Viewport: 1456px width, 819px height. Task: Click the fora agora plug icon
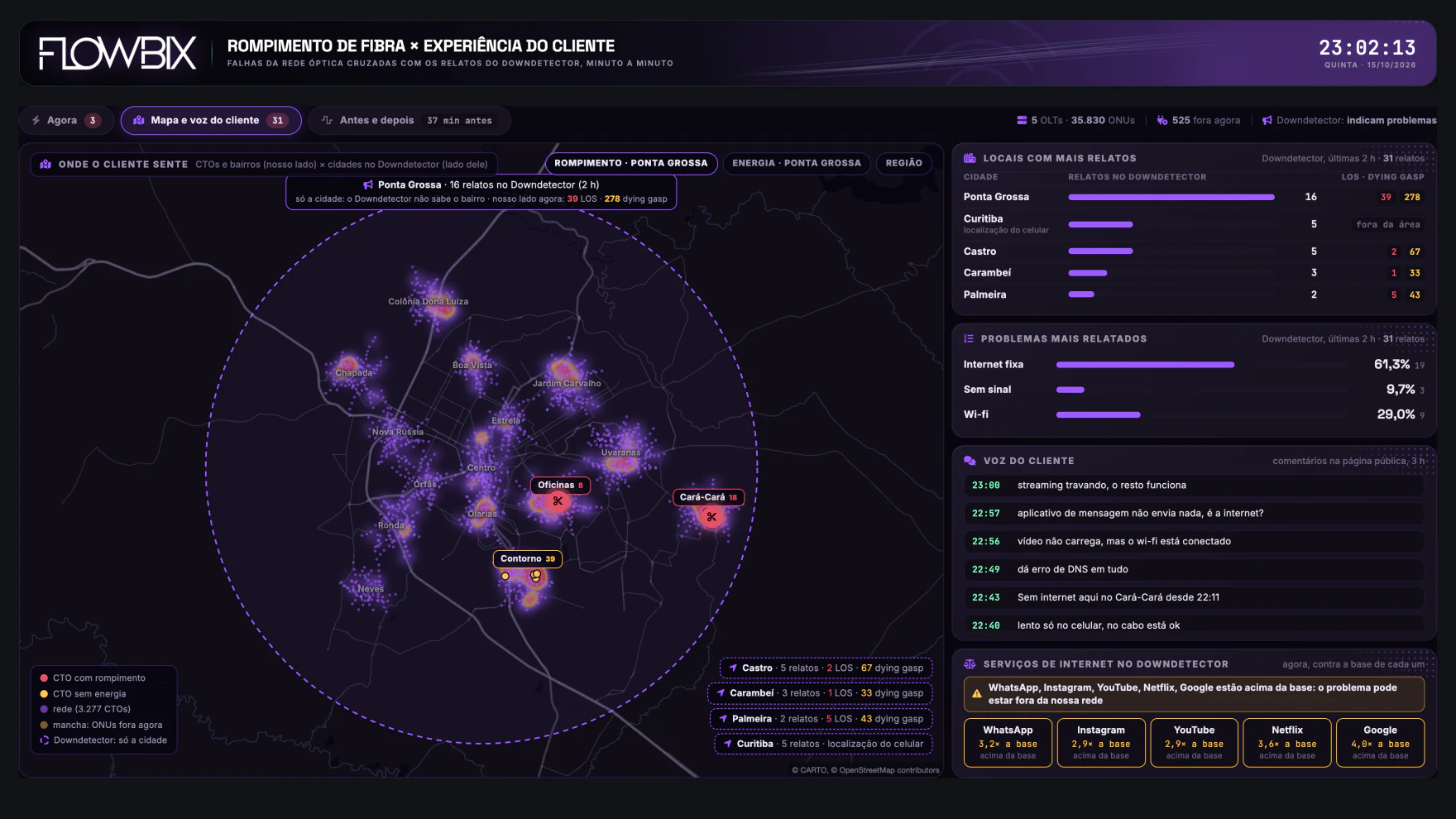click(1162, 121)
